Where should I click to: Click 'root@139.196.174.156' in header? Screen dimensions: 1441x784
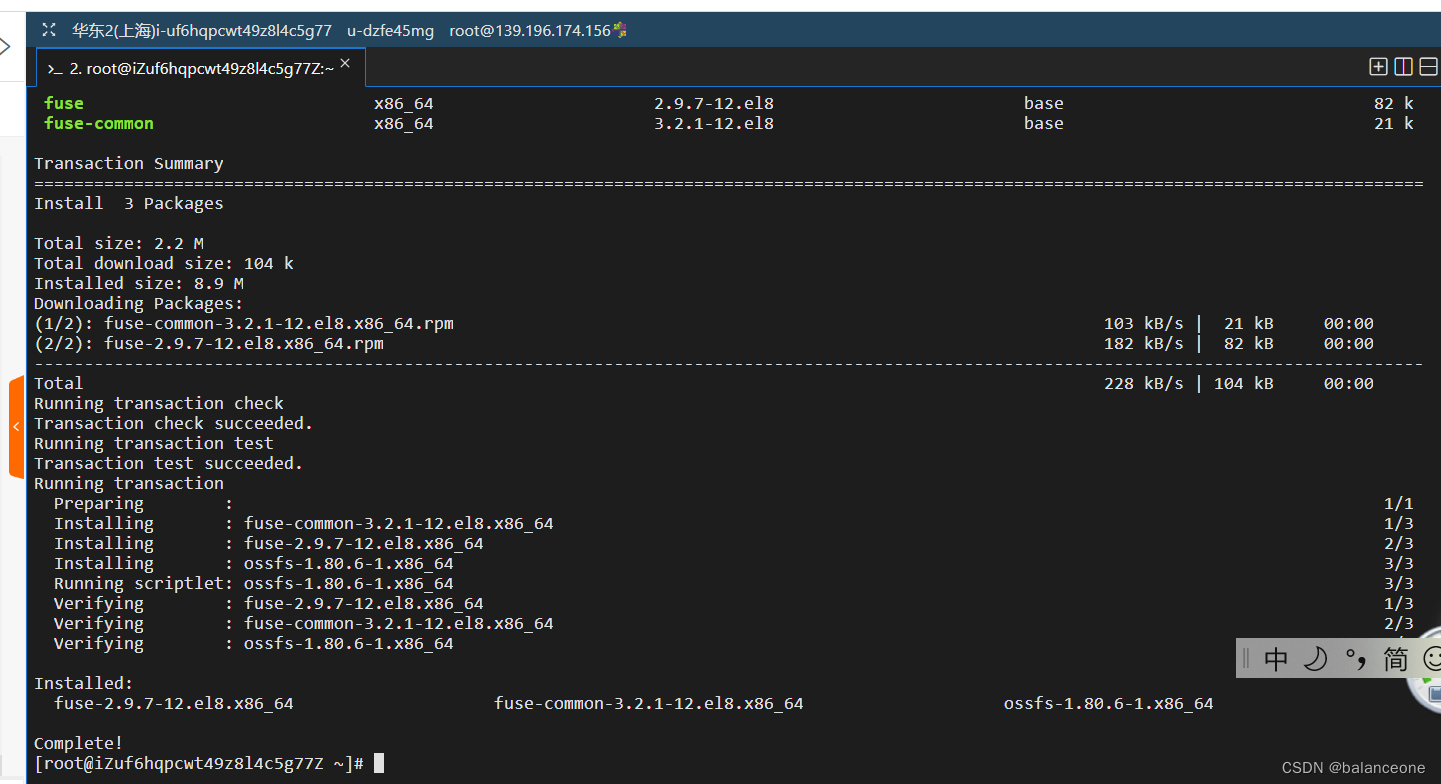point(530,30)
